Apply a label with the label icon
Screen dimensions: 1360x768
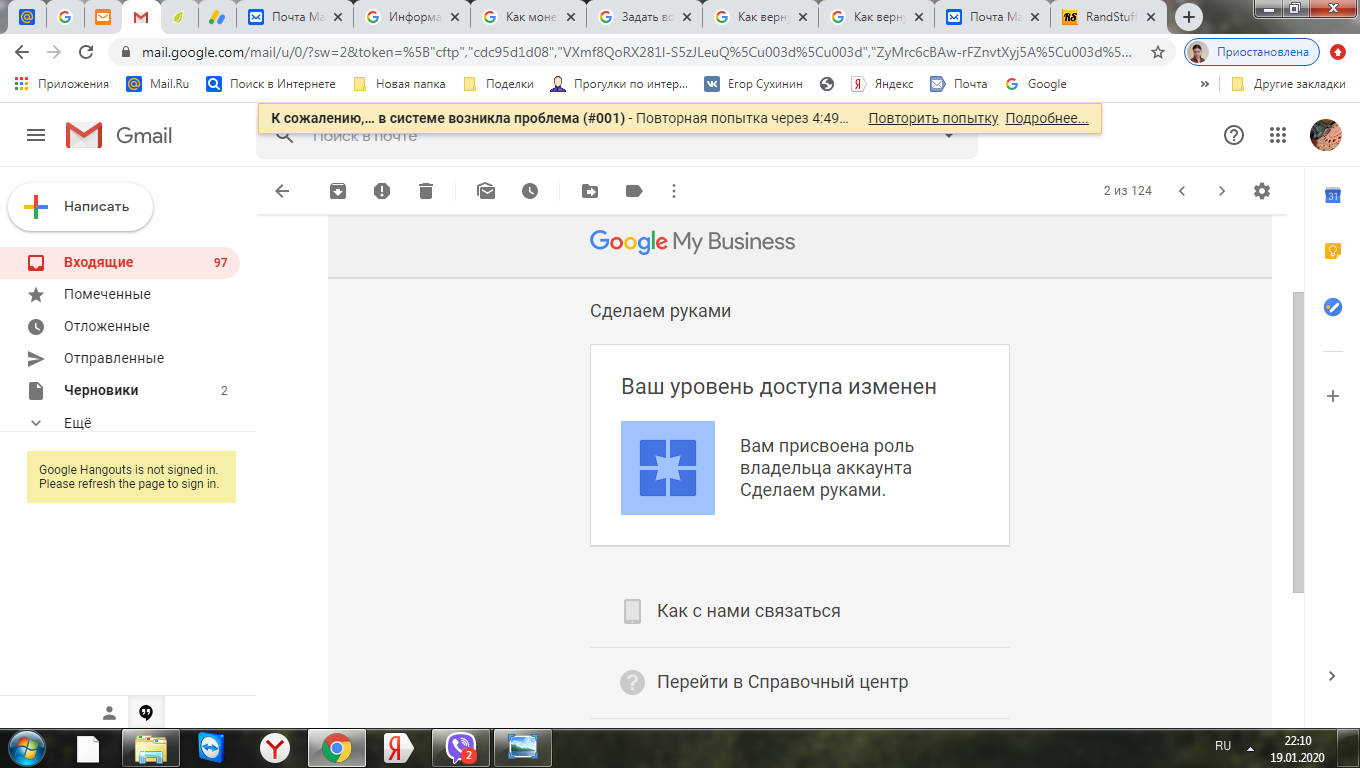click(634, 191)
